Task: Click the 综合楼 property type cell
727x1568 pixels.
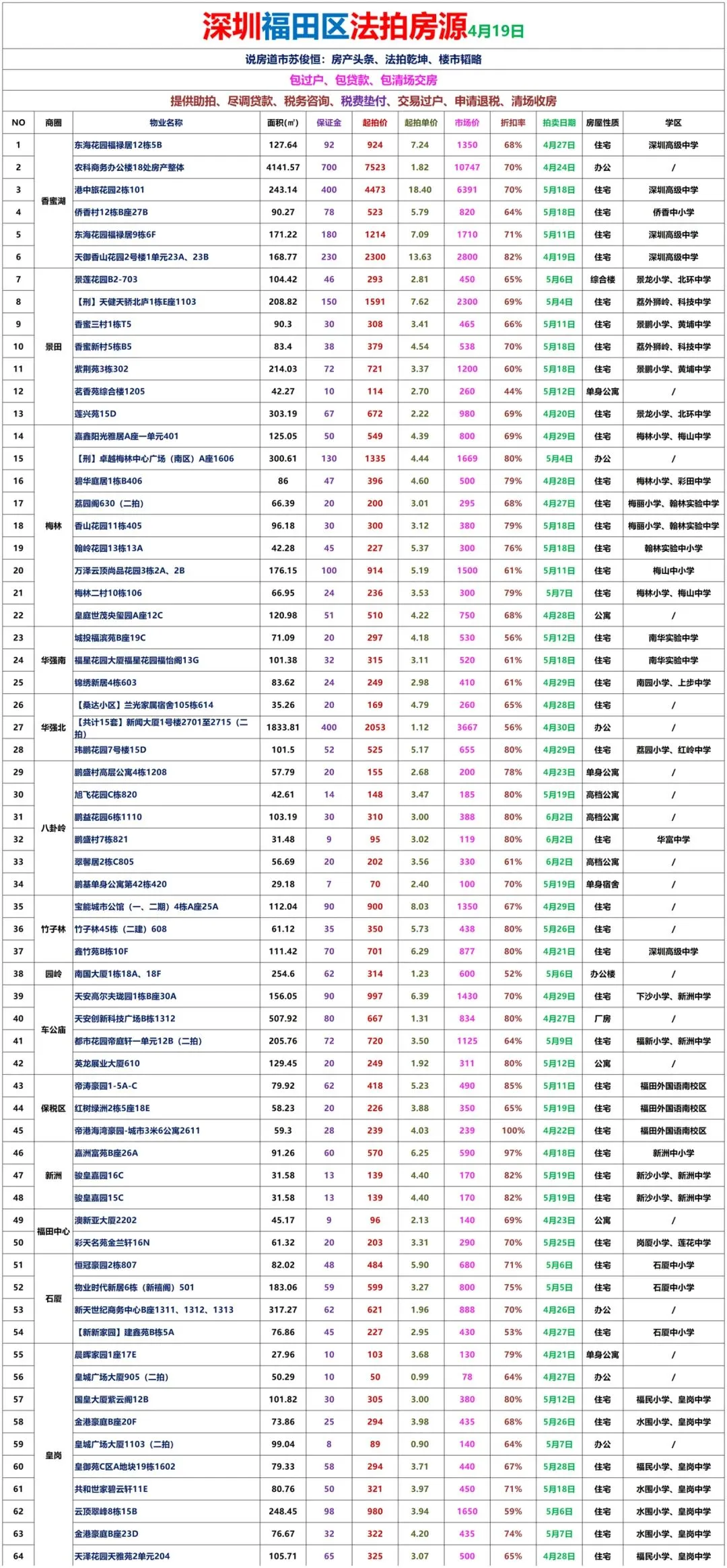Action: coord(602,279)
